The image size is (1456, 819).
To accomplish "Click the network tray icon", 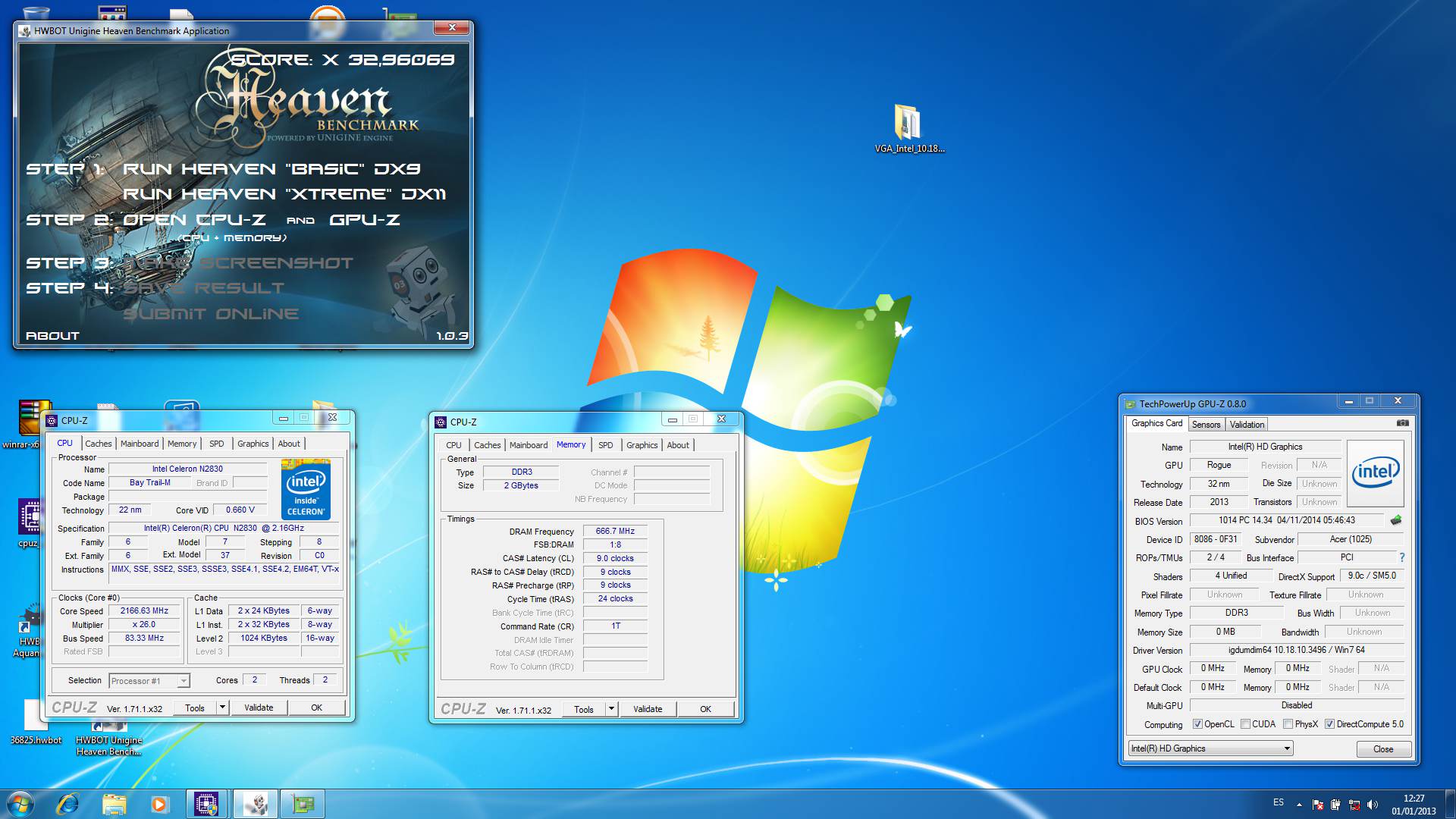I will (x=1354, y=805).
